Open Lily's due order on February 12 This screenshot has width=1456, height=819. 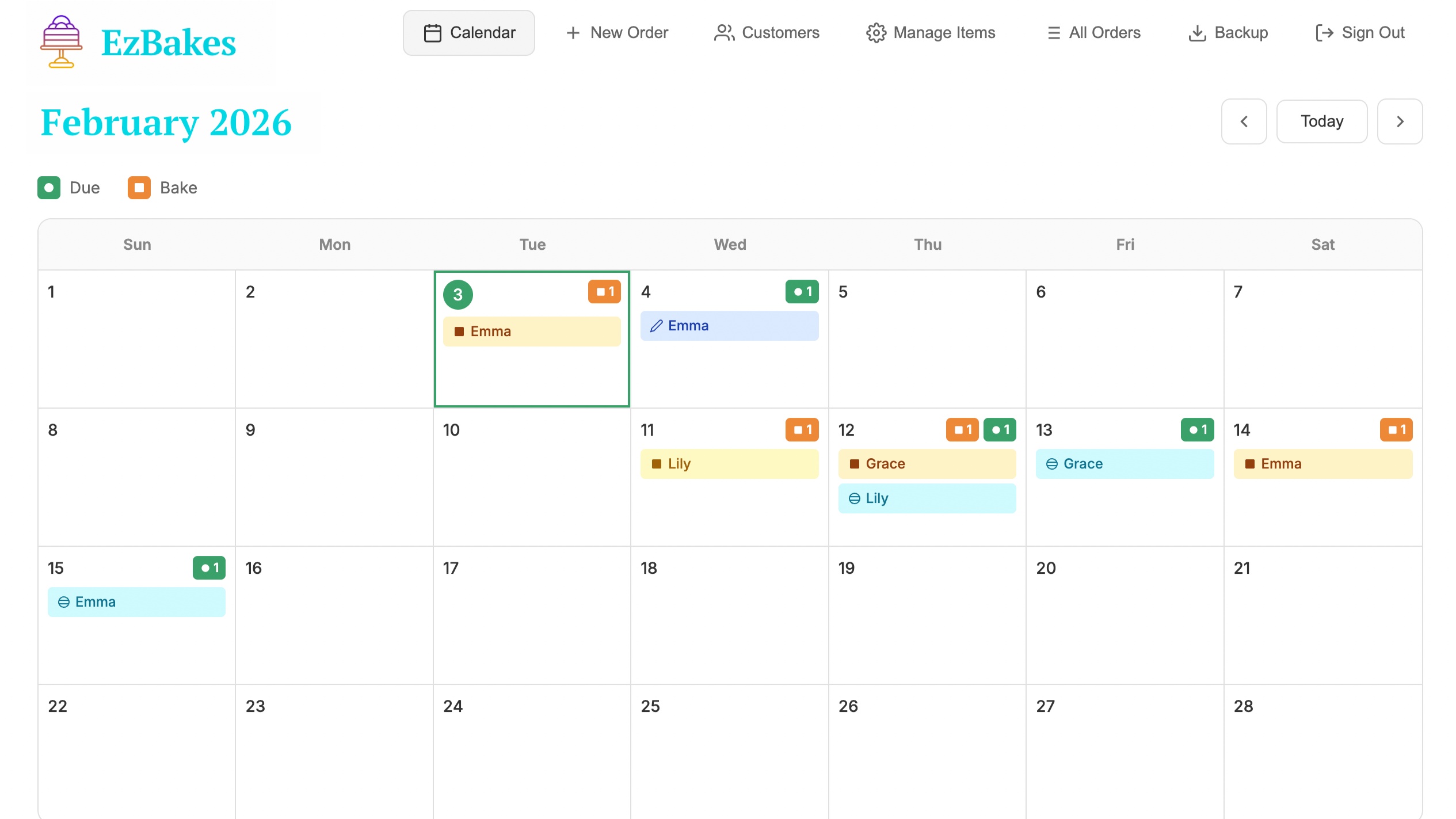click(927, 498)
